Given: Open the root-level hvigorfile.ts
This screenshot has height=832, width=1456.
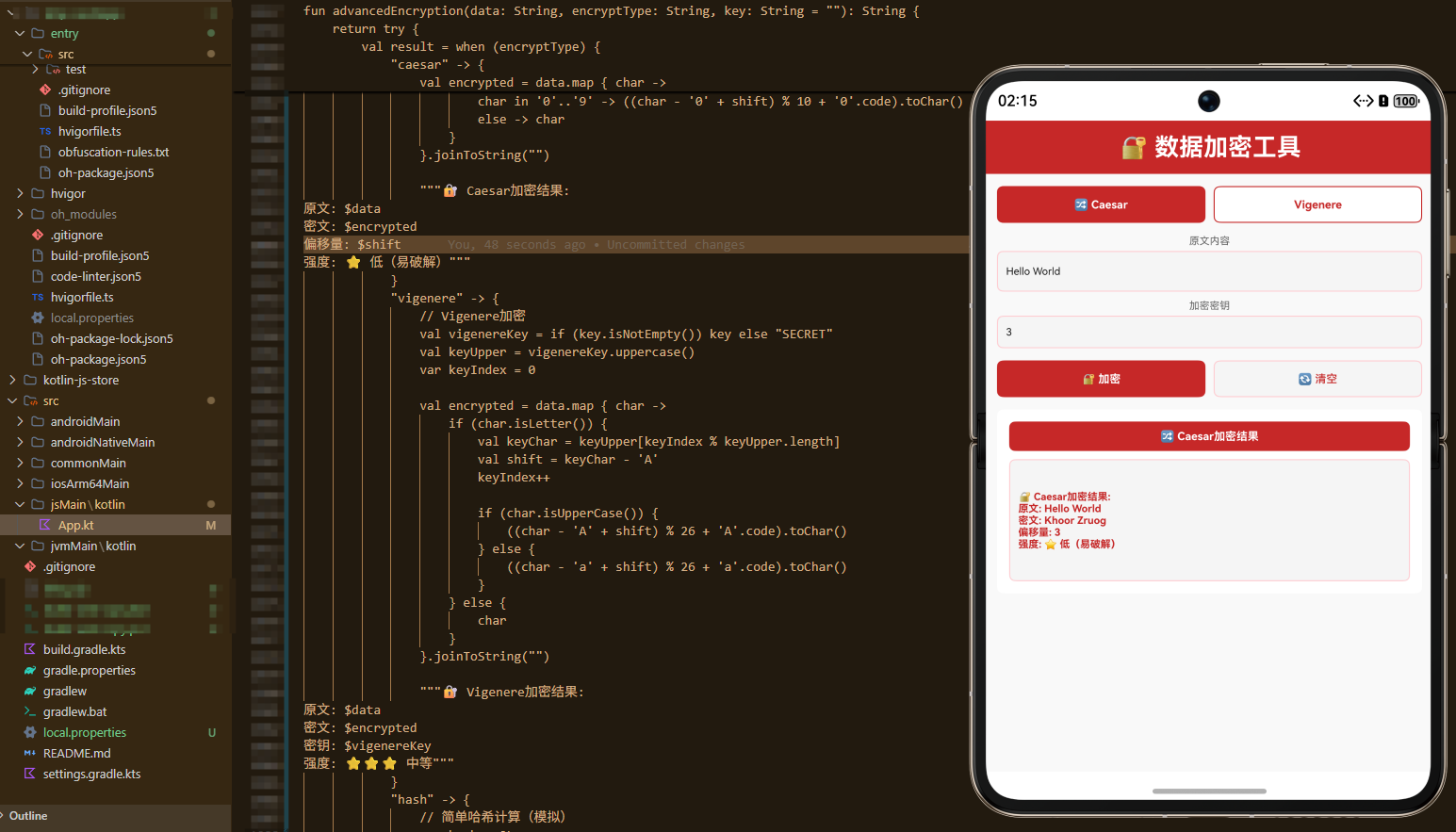Looking at the screenshot, I should [x=82, y=297].
